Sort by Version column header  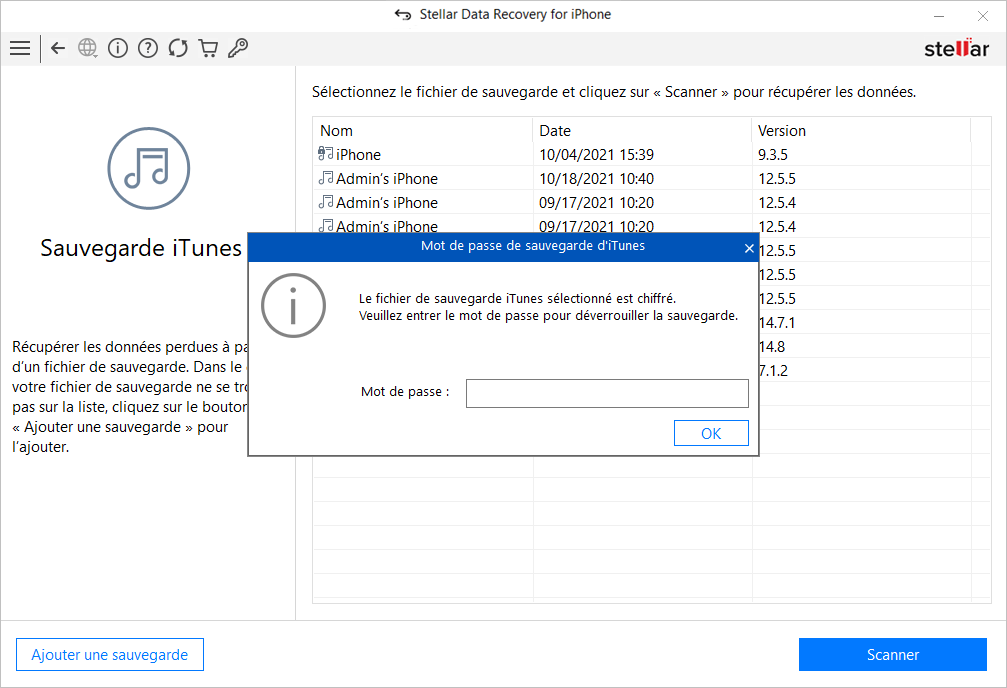click(x=861, y=130)
